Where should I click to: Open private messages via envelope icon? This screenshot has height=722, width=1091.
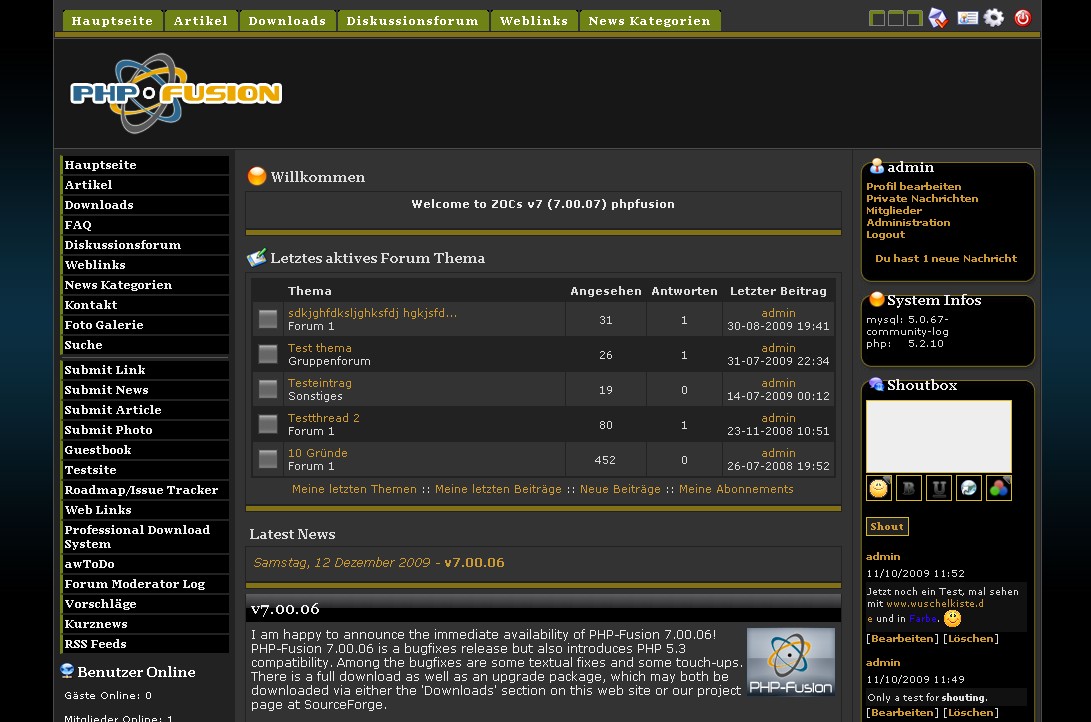click(x=938, y=18)
